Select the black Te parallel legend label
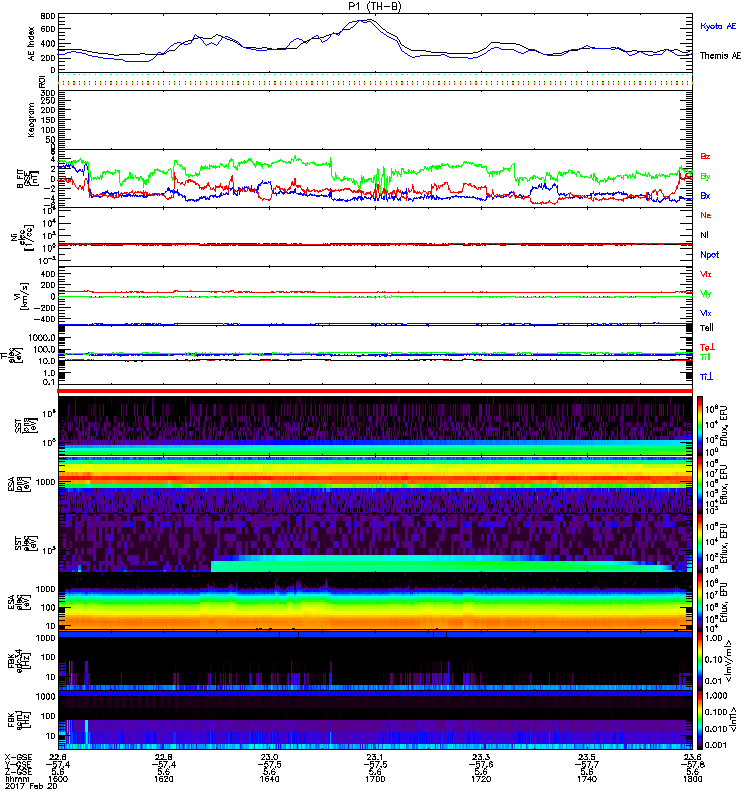 [707, 328]
